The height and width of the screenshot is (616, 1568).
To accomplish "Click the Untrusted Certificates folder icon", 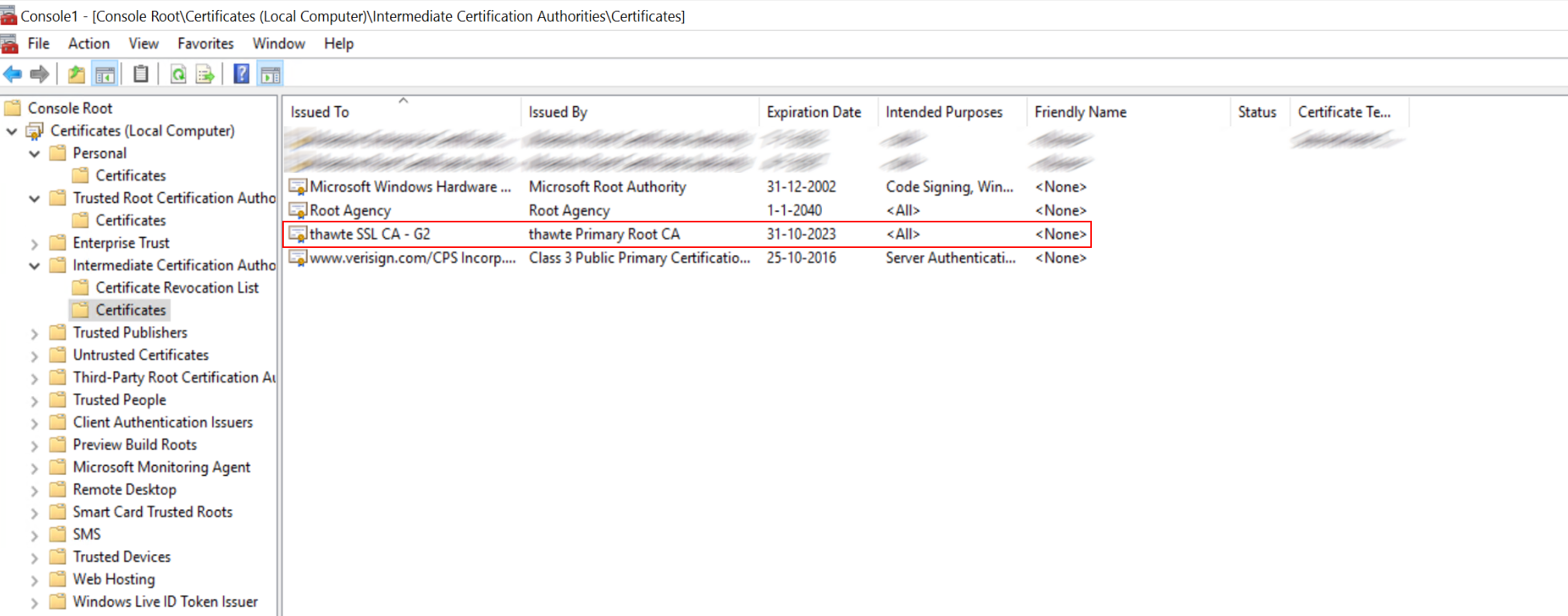I will 57,355.
